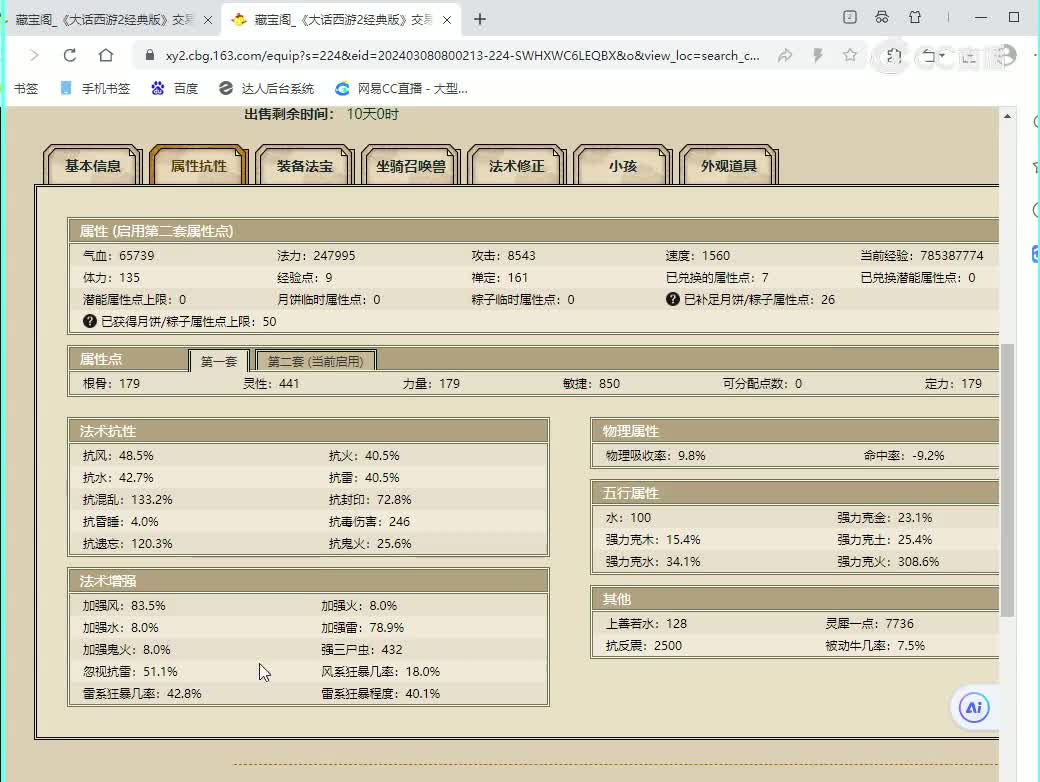1040x782 pixels.
Task: Go to the 法术修正 tab
Action: [517, 166]
